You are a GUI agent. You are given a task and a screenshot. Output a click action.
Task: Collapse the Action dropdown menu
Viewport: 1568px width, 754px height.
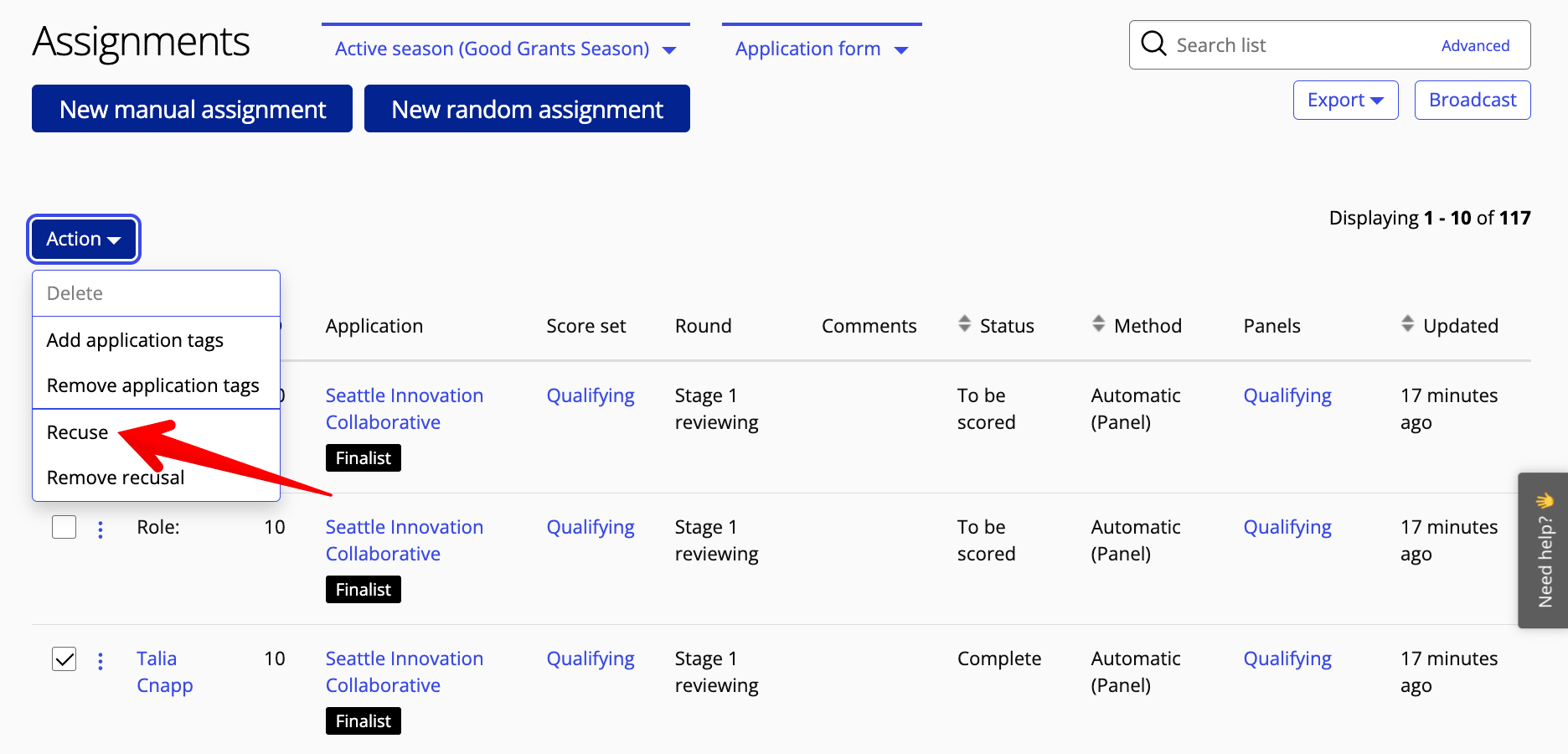84,240
